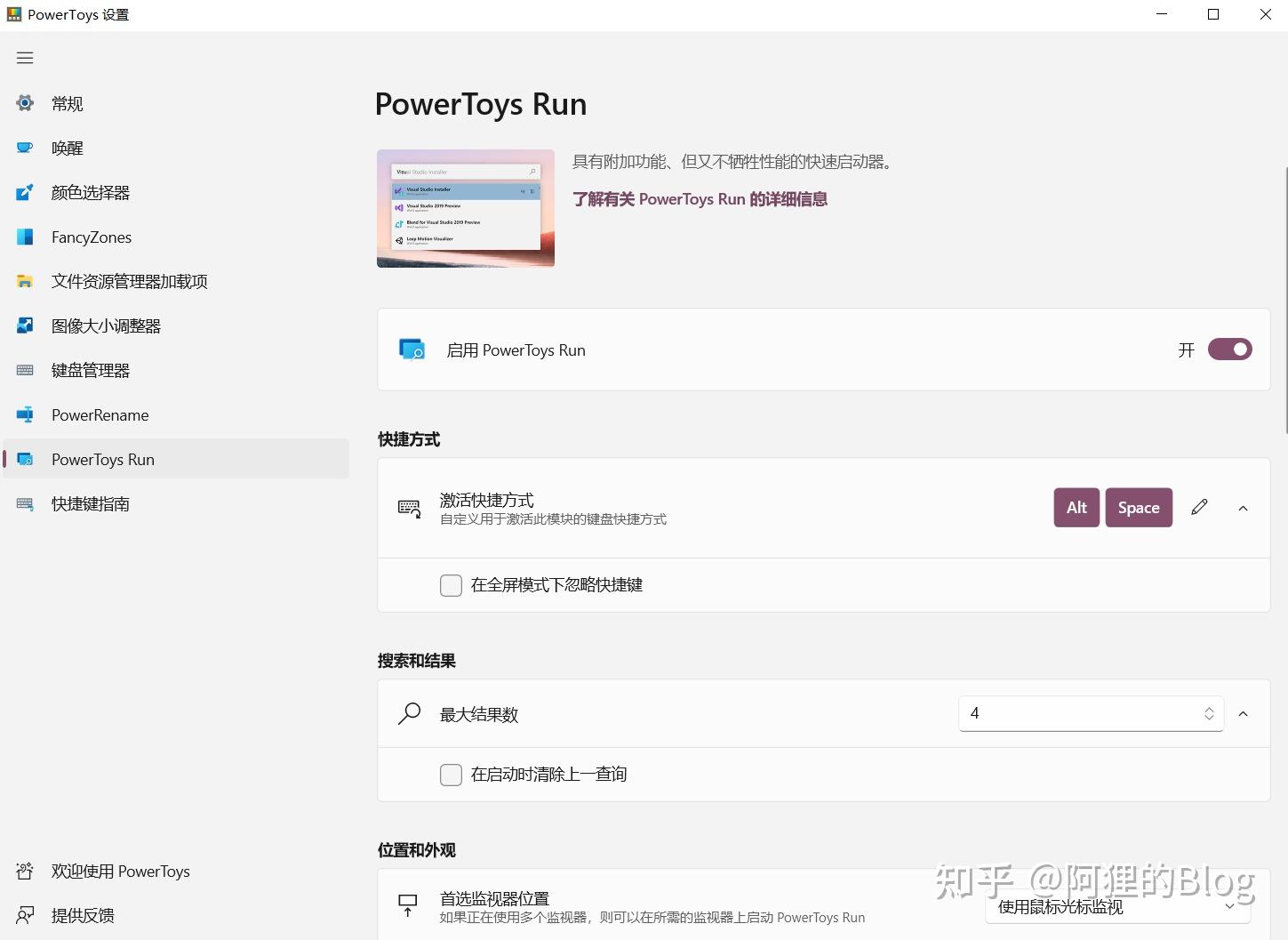
Task: Click the 文件资源管理器加载项 folder icon
Action: click(25, 281)
